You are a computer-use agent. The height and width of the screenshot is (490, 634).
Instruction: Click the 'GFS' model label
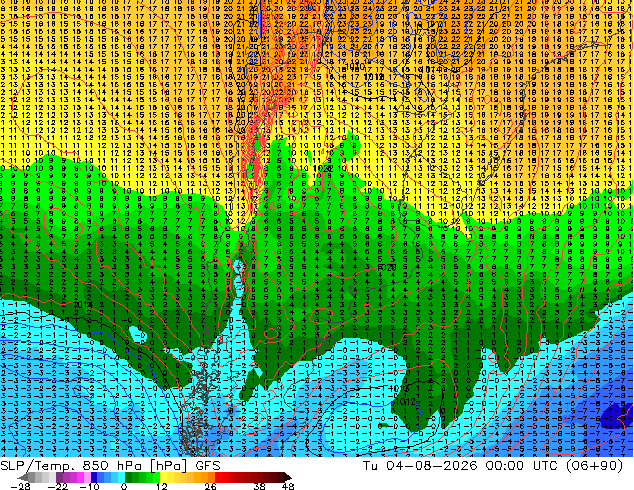click(208, 466)
